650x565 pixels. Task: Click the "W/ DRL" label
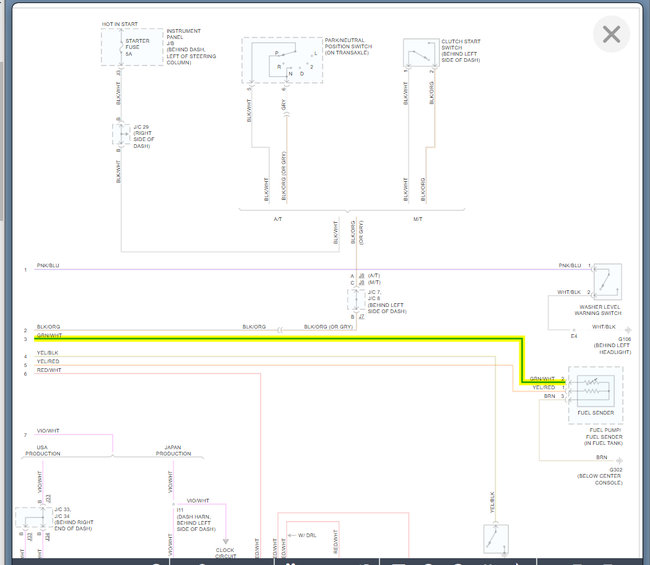pyautogui.click(x=307, y=535)
